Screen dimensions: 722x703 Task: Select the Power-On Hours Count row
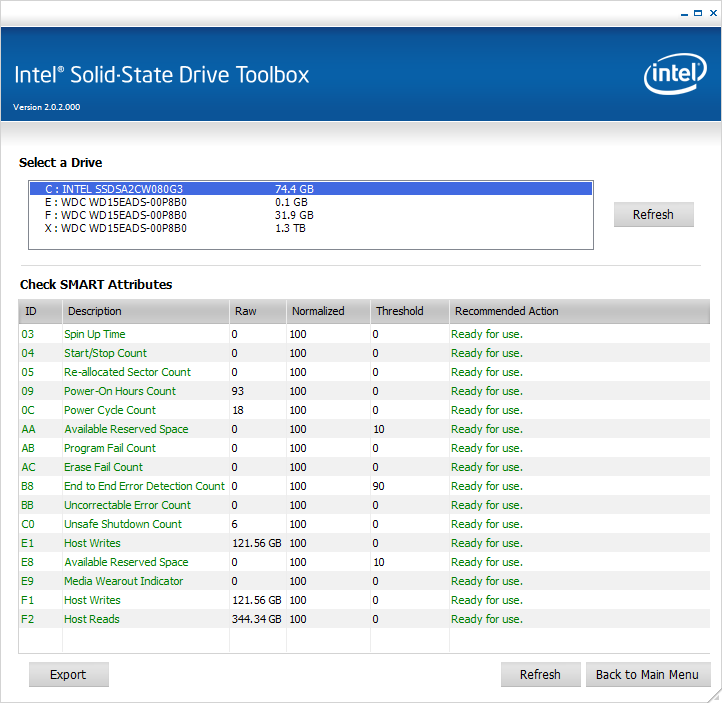(120, 391)
